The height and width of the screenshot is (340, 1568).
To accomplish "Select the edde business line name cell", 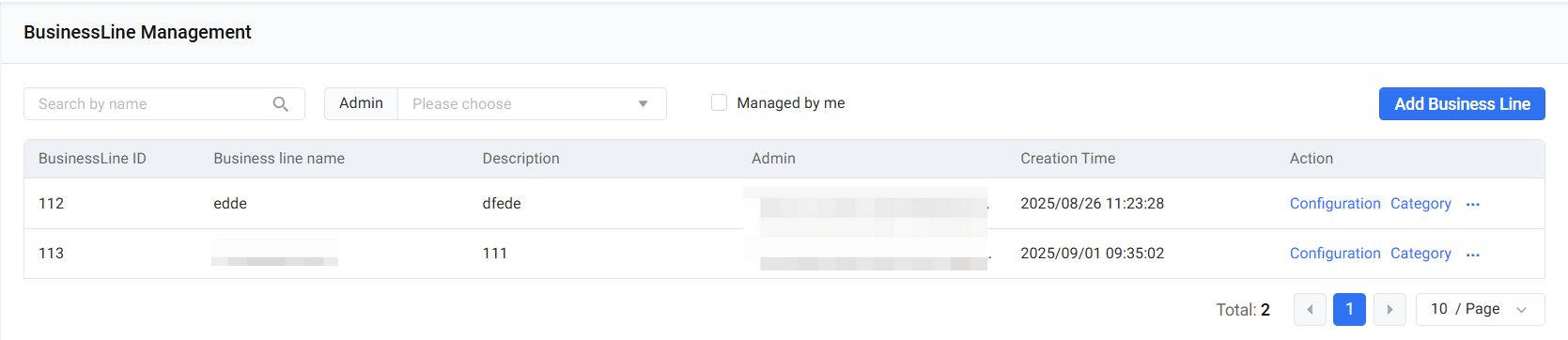I will [x=230, y=204].
